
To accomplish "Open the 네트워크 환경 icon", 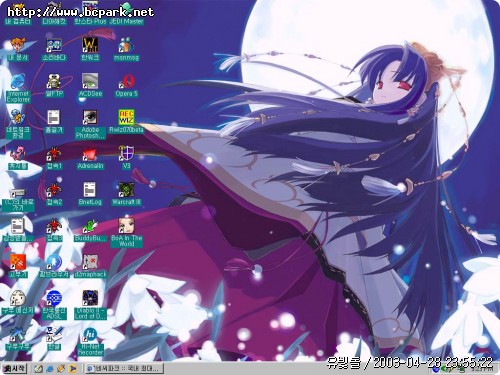I will pyautogui.click(x=18, y=124).
